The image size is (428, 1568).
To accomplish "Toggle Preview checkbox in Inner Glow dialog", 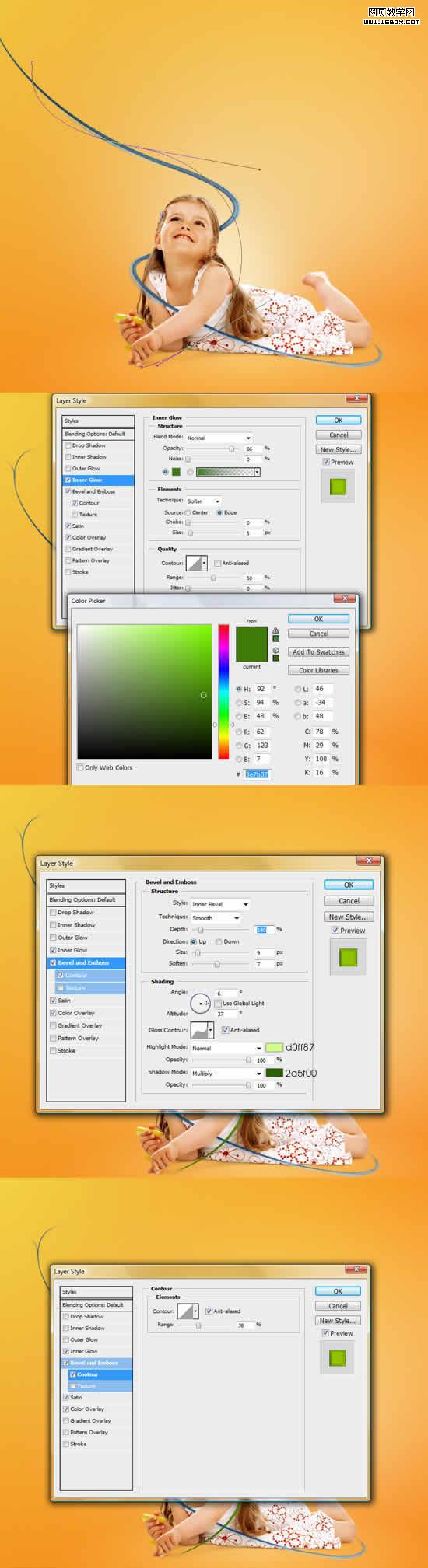I will pos(326,462).
